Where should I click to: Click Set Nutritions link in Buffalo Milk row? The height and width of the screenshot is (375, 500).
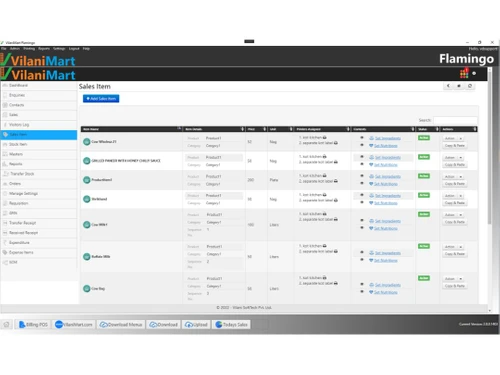pos(386,261)
